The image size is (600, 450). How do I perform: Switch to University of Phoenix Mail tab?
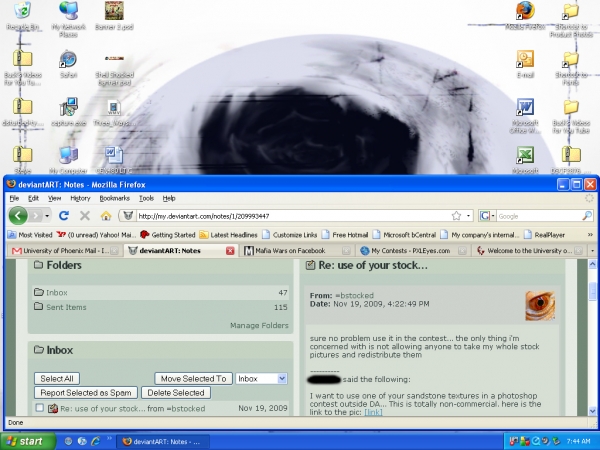(64, 251)
